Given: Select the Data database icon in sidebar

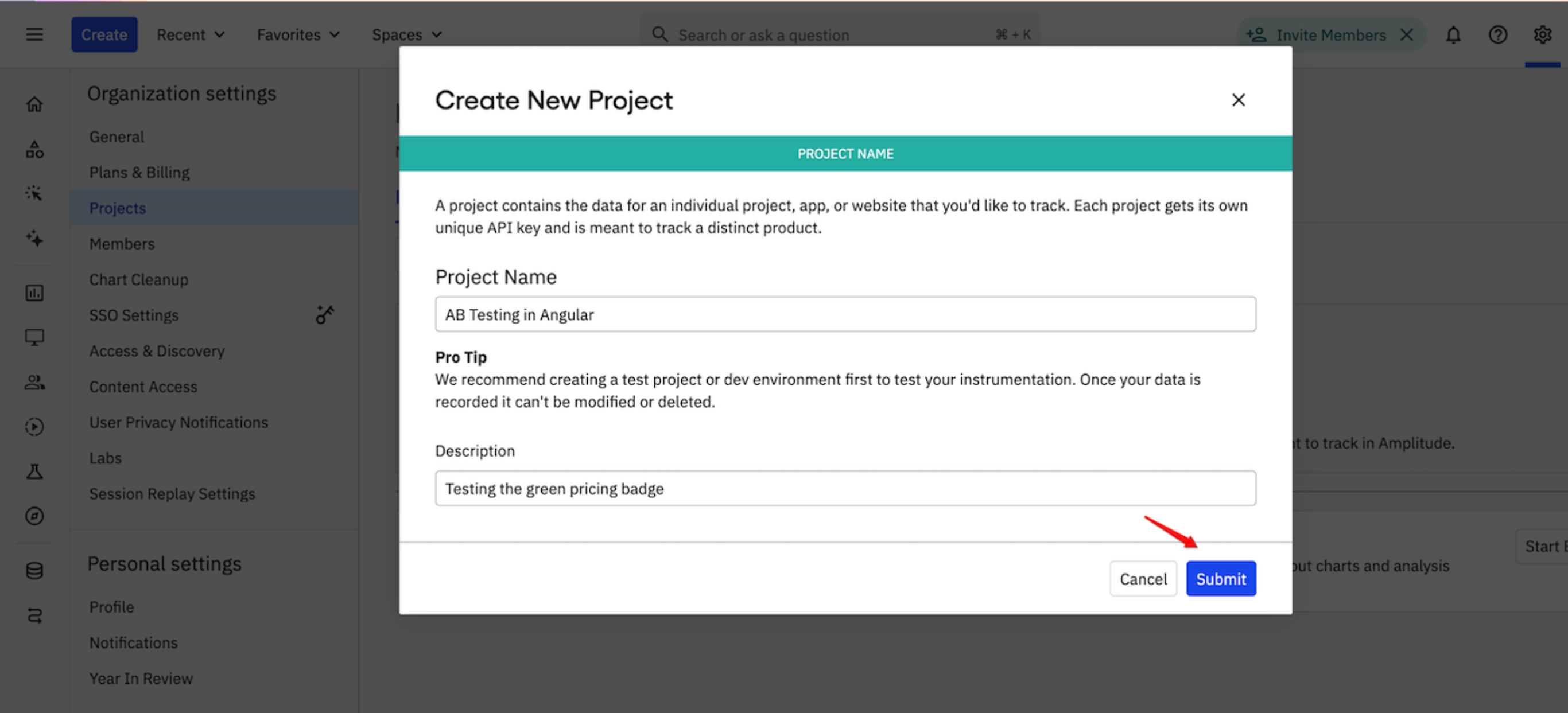Looking at the screenshot, I should pyautogui.click(x=34, y=570).
